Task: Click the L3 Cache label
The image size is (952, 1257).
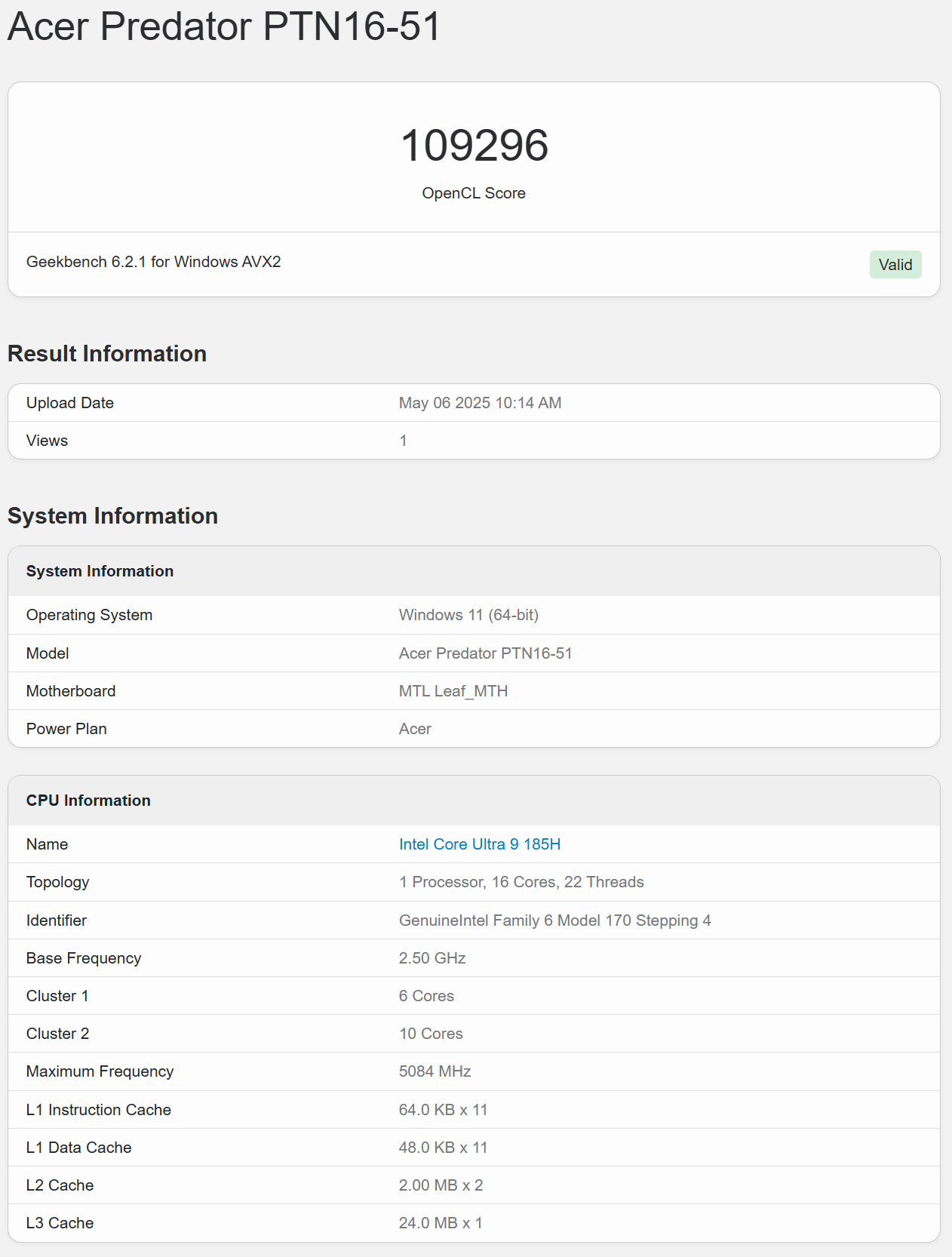Action: pyautogui.click(x=60, y=1223)
